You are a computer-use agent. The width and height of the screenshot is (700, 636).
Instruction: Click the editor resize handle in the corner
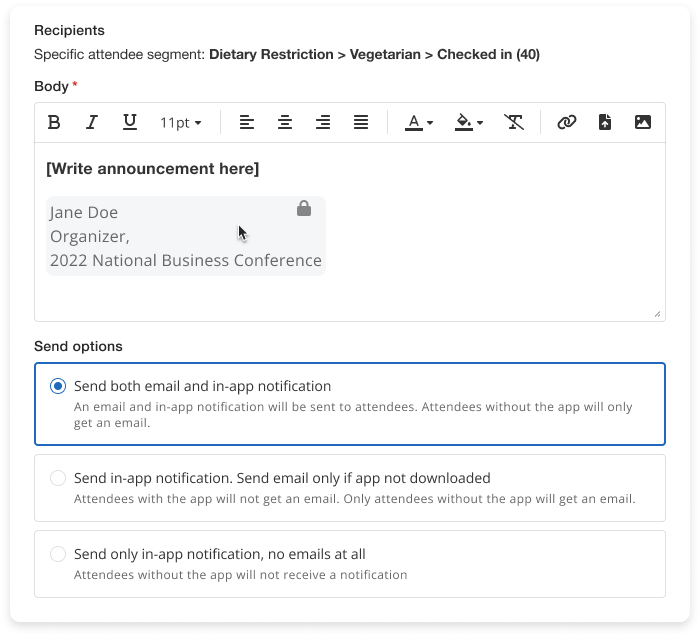(657, 314)
